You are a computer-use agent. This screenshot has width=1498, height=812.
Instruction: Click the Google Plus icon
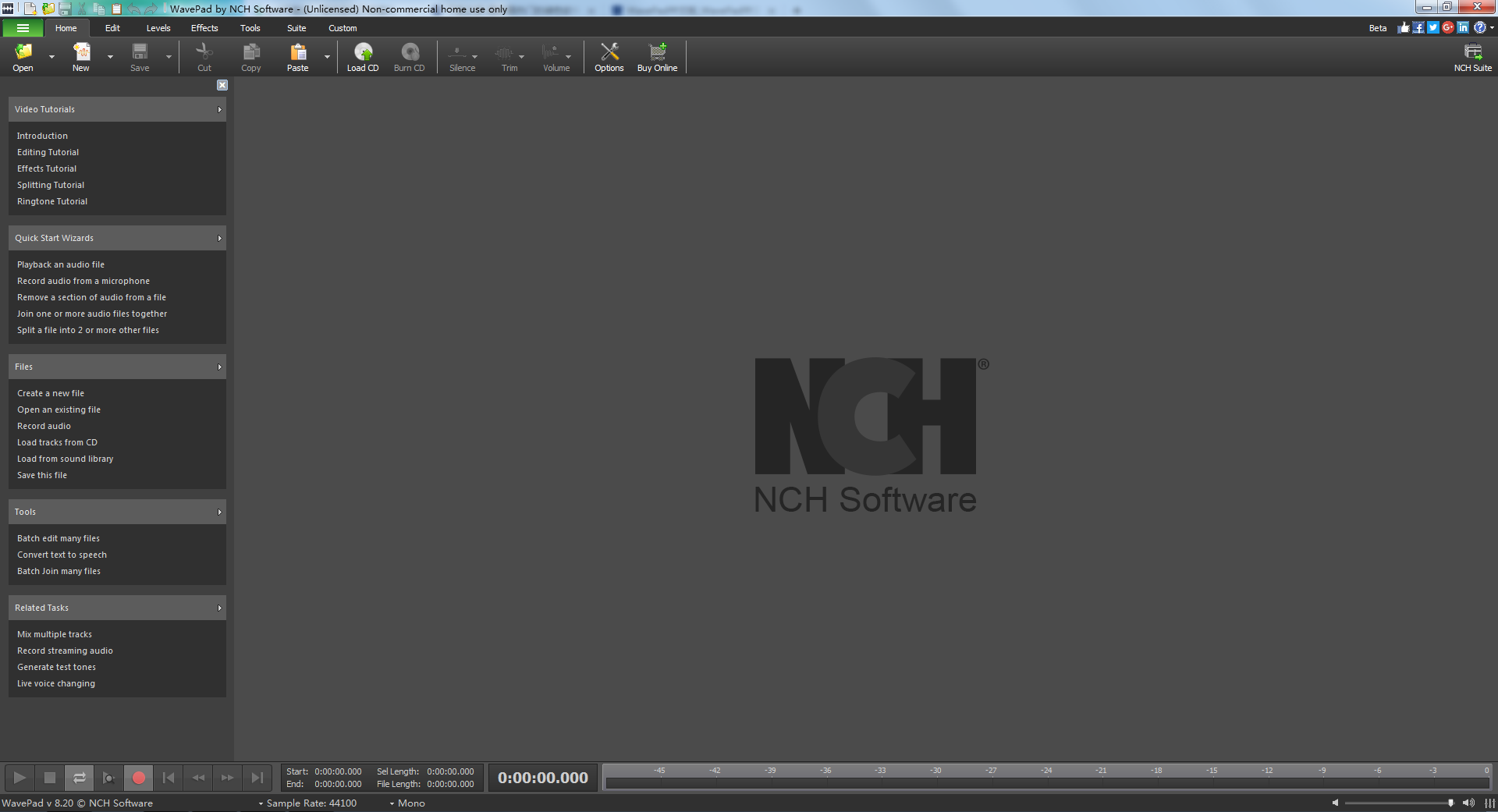1448,27
